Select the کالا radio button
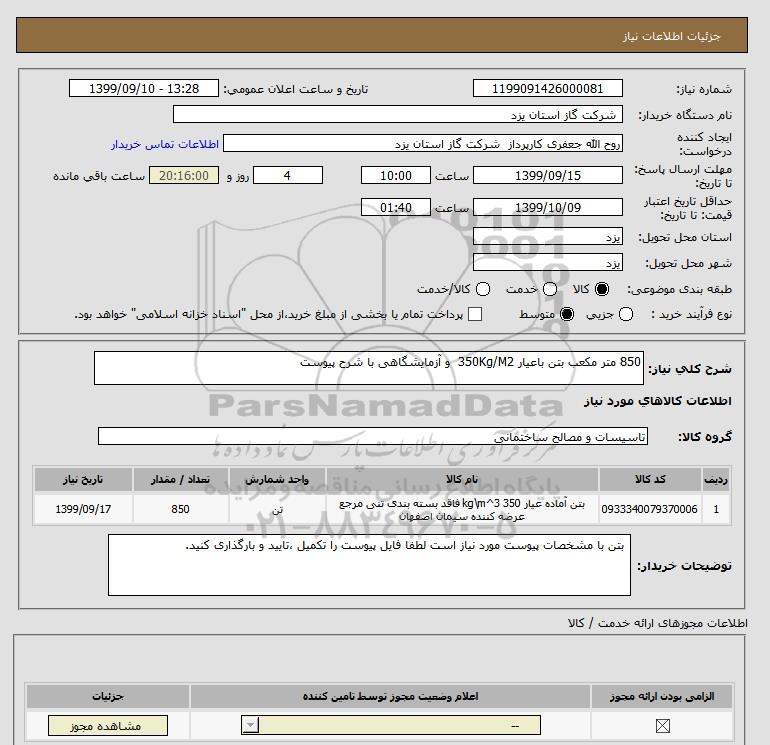 coord(602,289)
